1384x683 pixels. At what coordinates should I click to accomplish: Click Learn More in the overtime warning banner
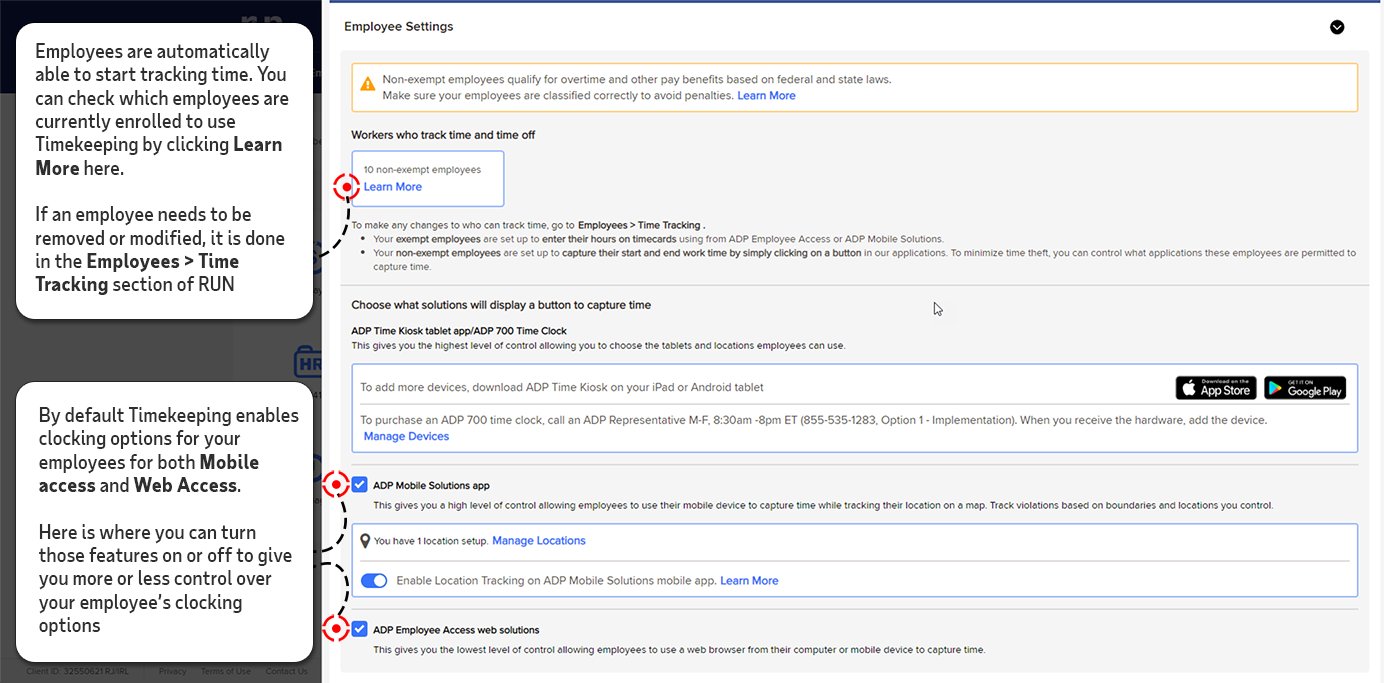766,95
